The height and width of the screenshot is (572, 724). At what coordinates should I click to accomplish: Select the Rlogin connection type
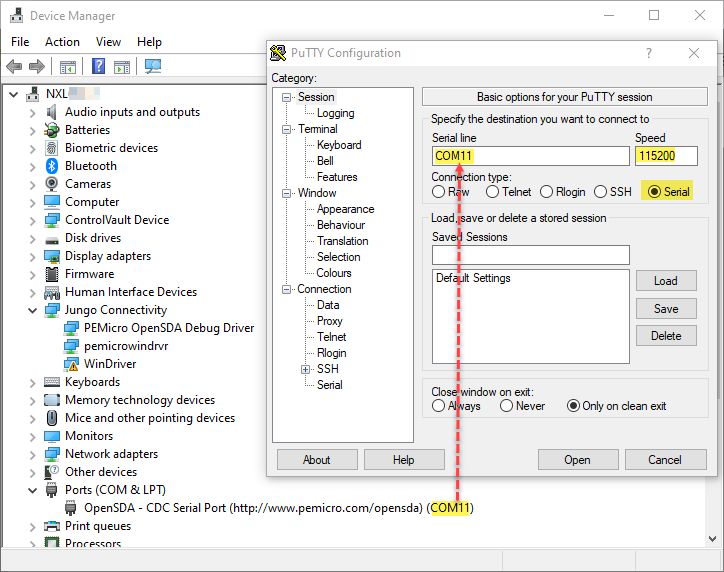[562, 192]
